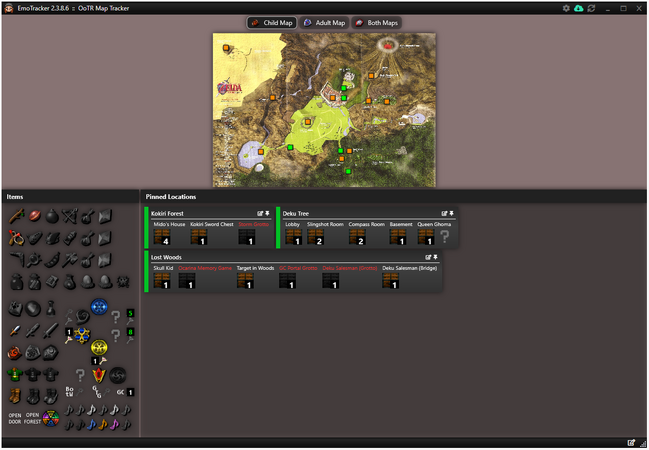Image resolution: width=649 pixels, height=450 pixels.
Task: Open notes for Lost Woods location
Action: [429, 257]
